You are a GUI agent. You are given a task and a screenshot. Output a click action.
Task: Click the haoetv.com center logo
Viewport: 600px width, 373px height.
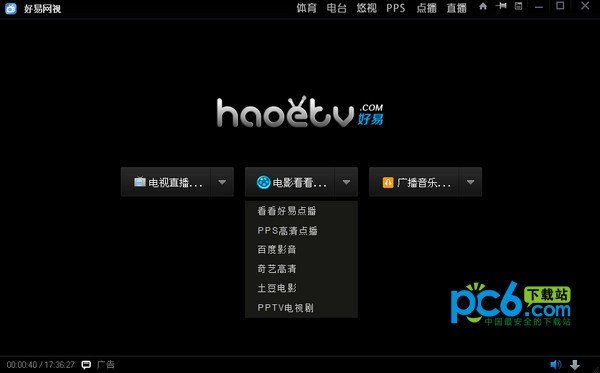(300, 112)
